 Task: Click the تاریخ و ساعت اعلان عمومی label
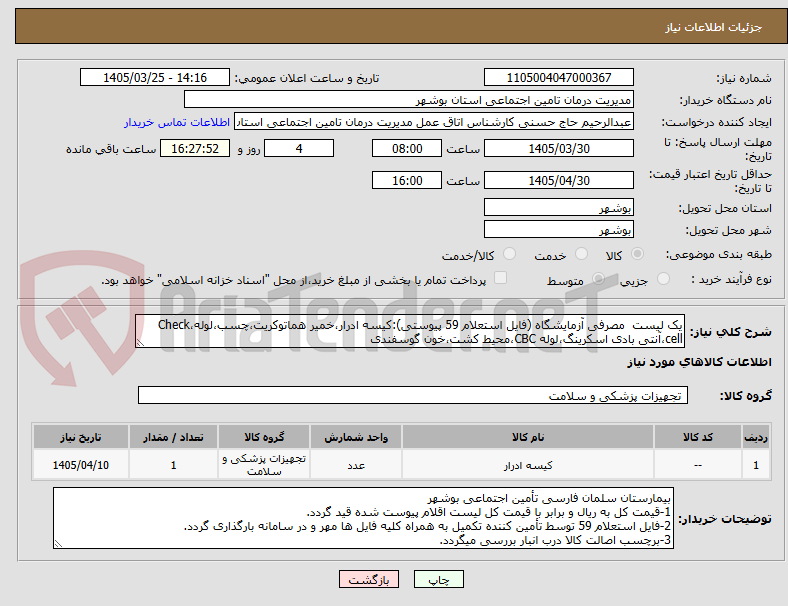click(x=307, y=78)
